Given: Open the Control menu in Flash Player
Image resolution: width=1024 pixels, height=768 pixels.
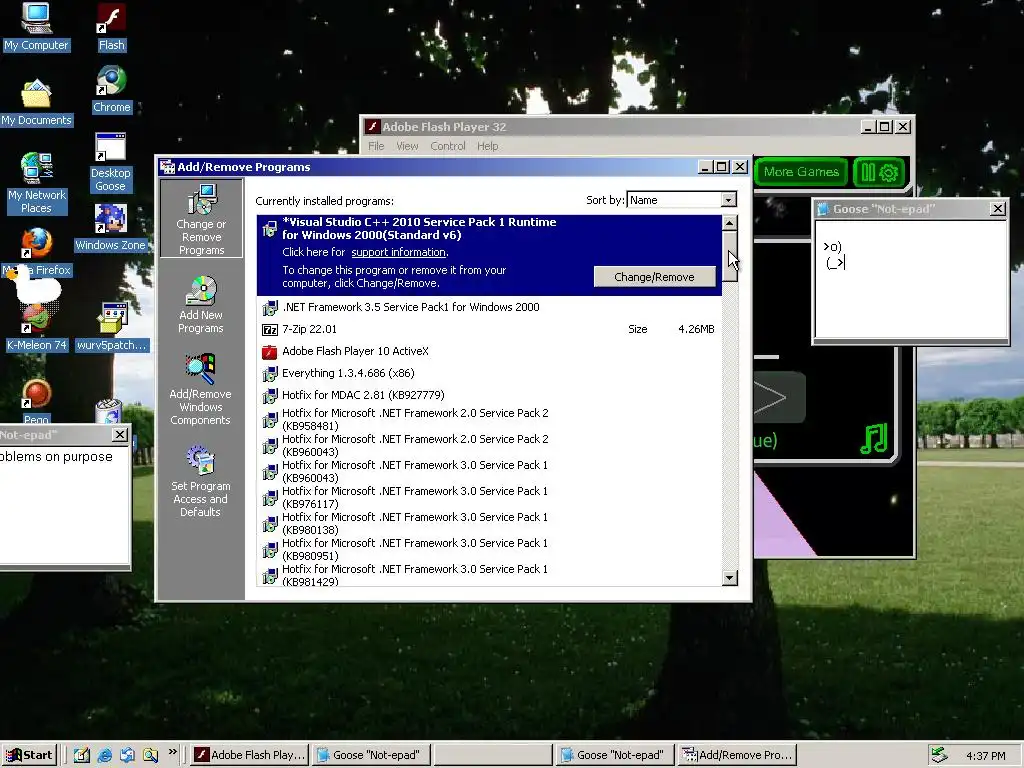Looking at the screenshot, I should (447, 146).
